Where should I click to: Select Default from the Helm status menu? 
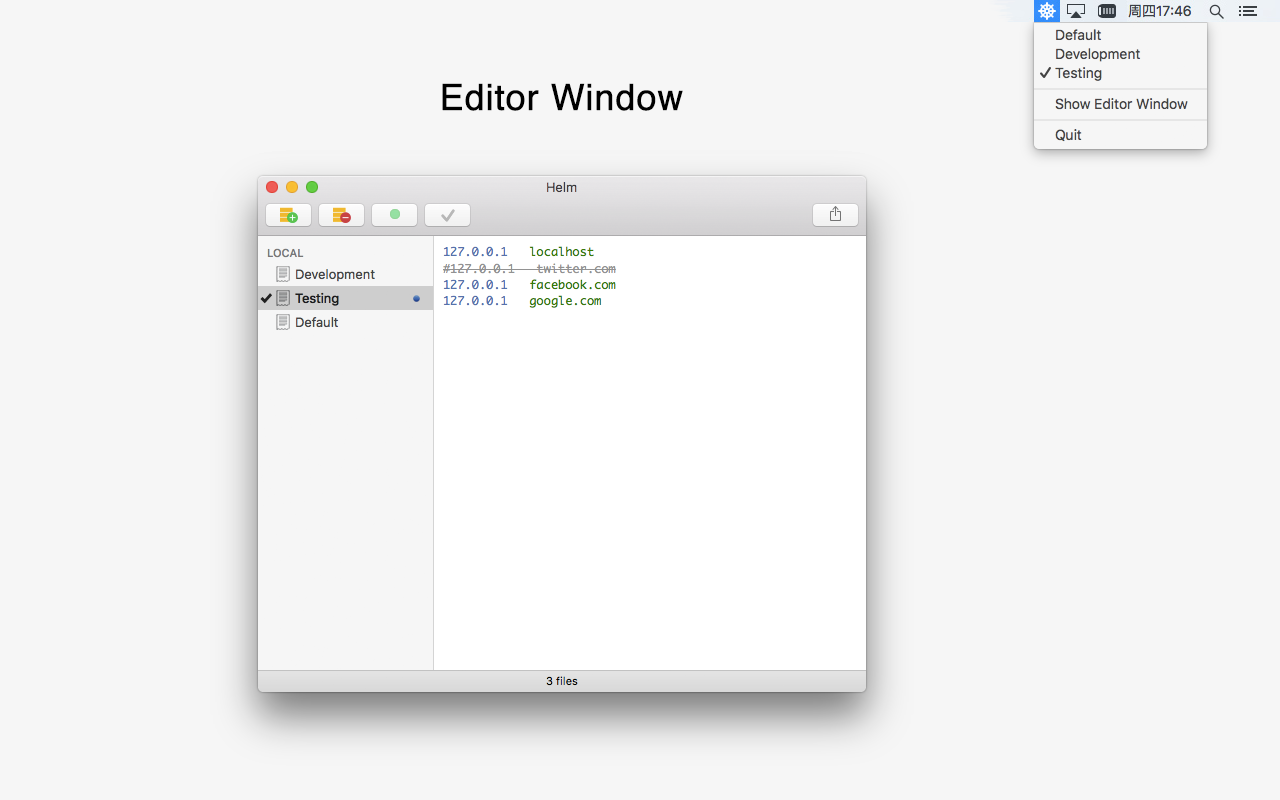(x=1078, y=34)
